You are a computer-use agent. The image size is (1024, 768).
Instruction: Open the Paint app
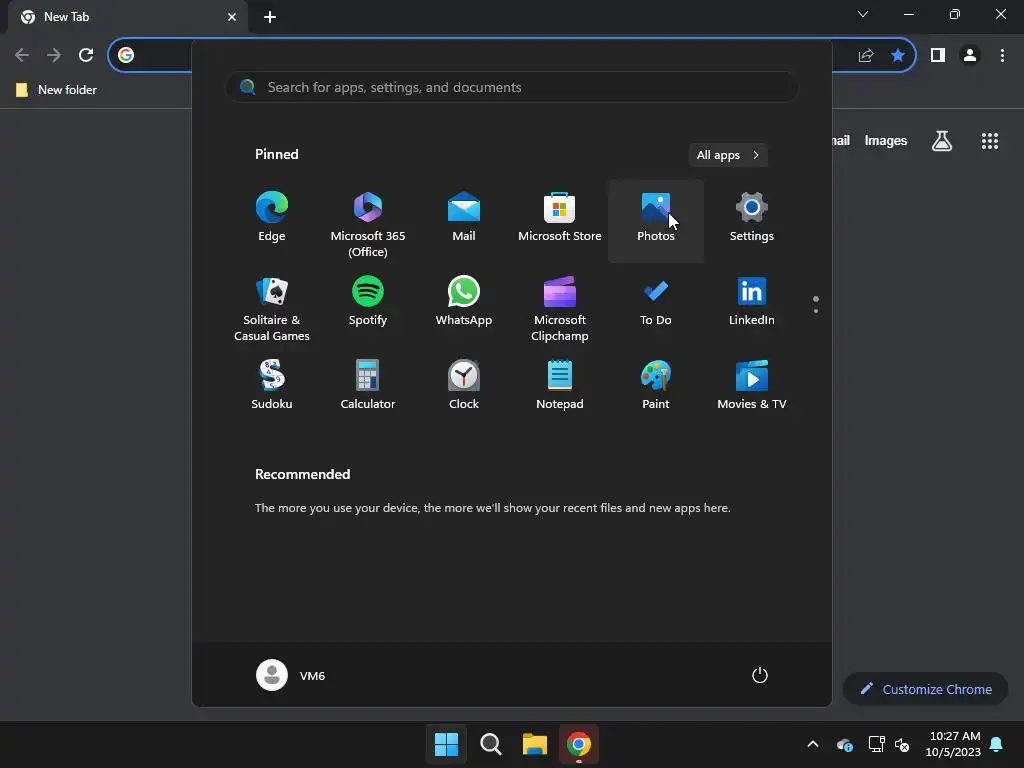656,387
